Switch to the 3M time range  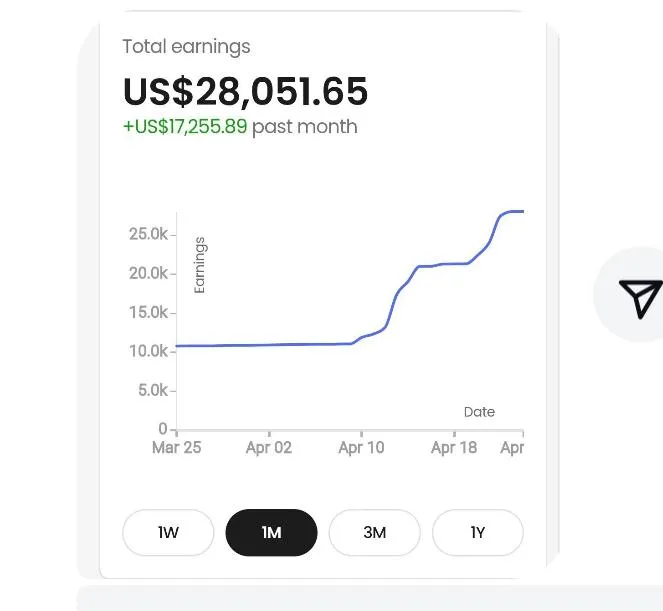[x=375, y=532]
